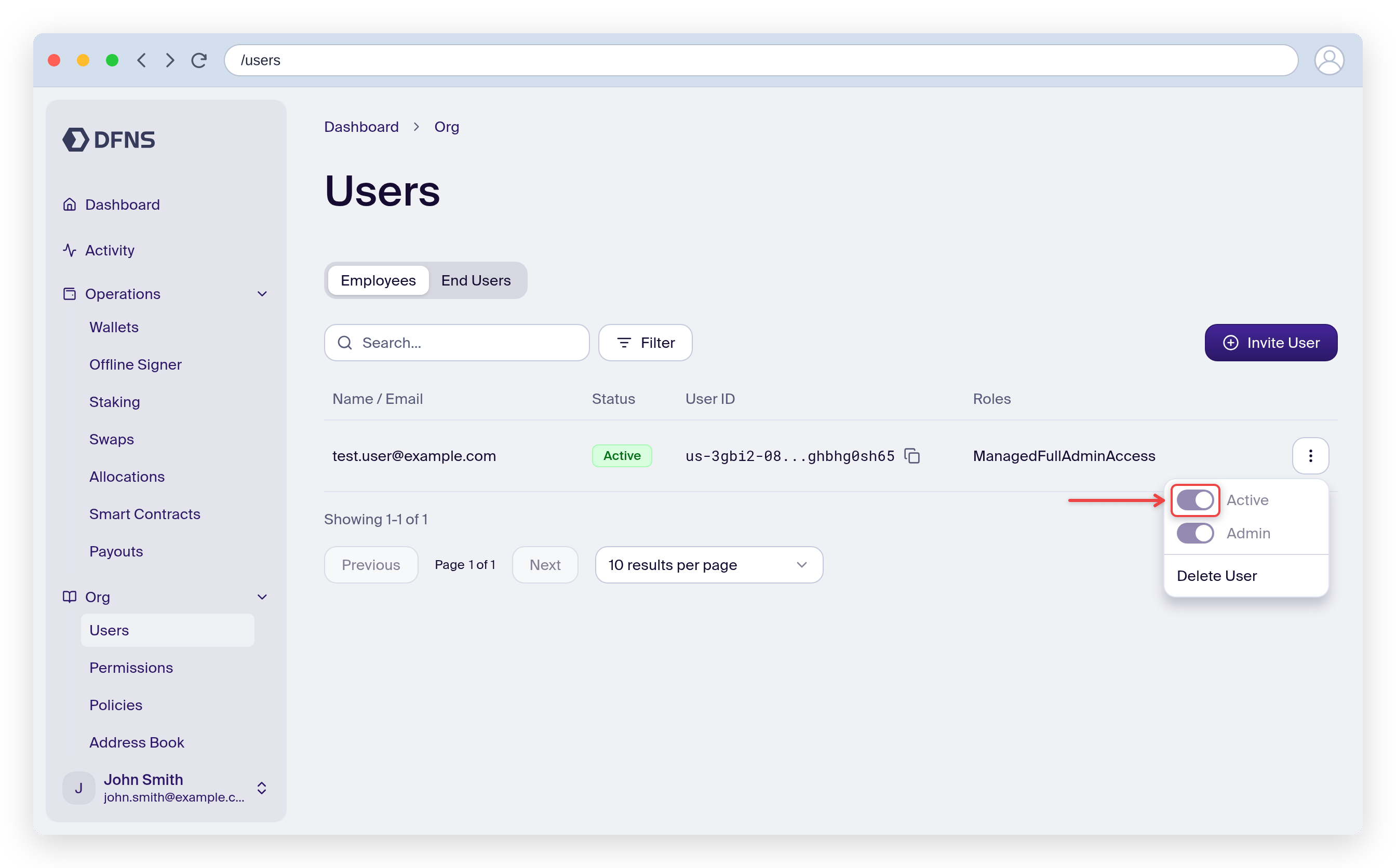The height and width of the screenshot is (868, 1396).
Task: Open Smart Contracts in the sidebar
Action: coord(145,514)
